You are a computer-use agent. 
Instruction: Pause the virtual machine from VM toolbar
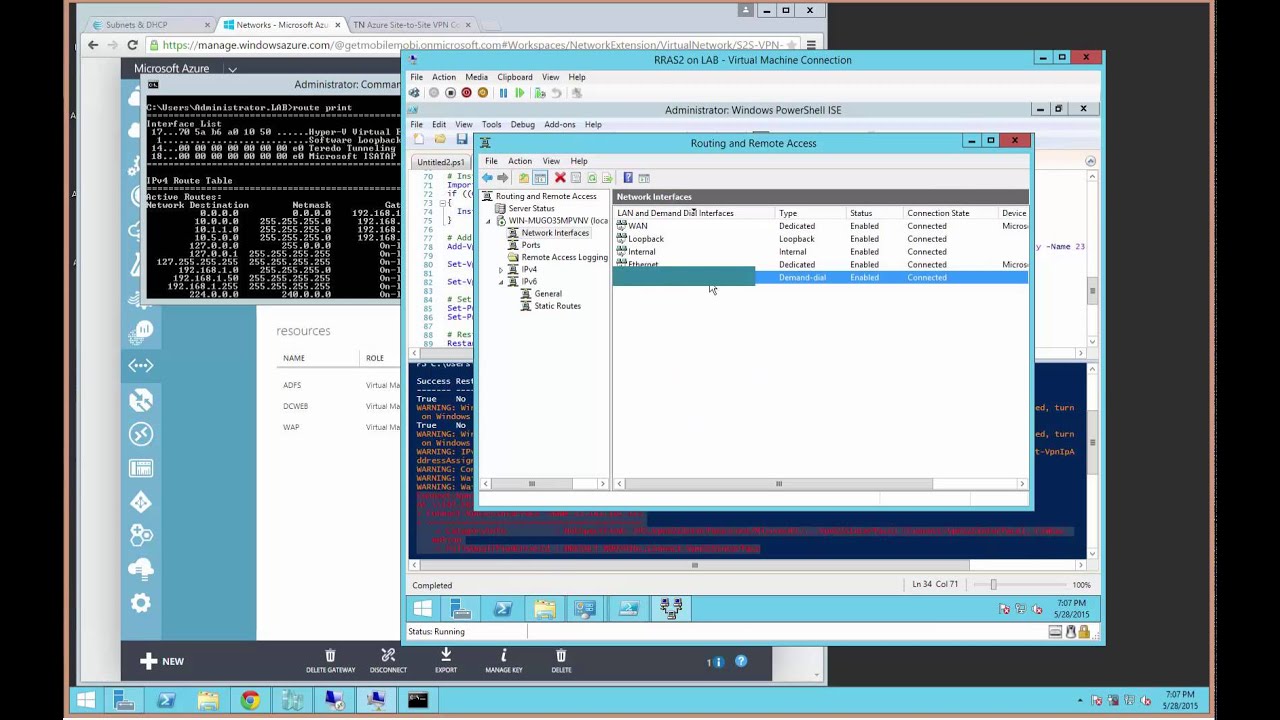coord(503,93)
